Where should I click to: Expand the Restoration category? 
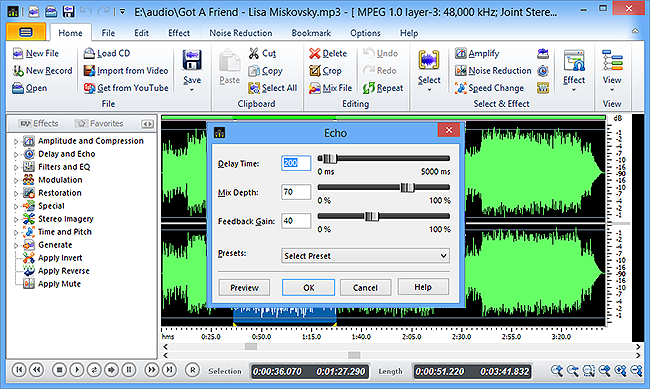(x=16, y=194)
